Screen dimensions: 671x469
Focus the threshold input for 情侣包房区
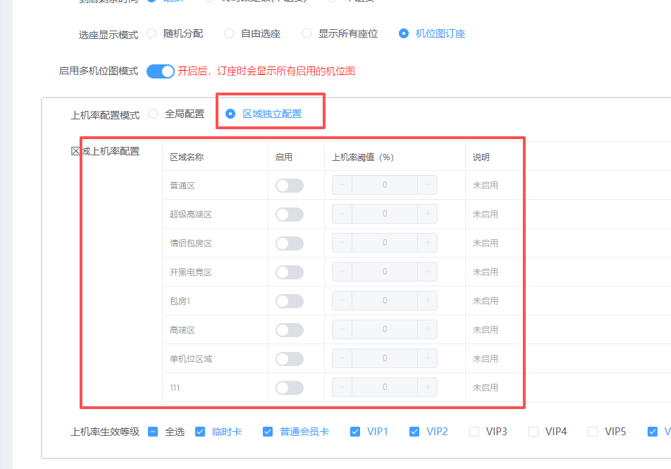click(x=385, y=243)
